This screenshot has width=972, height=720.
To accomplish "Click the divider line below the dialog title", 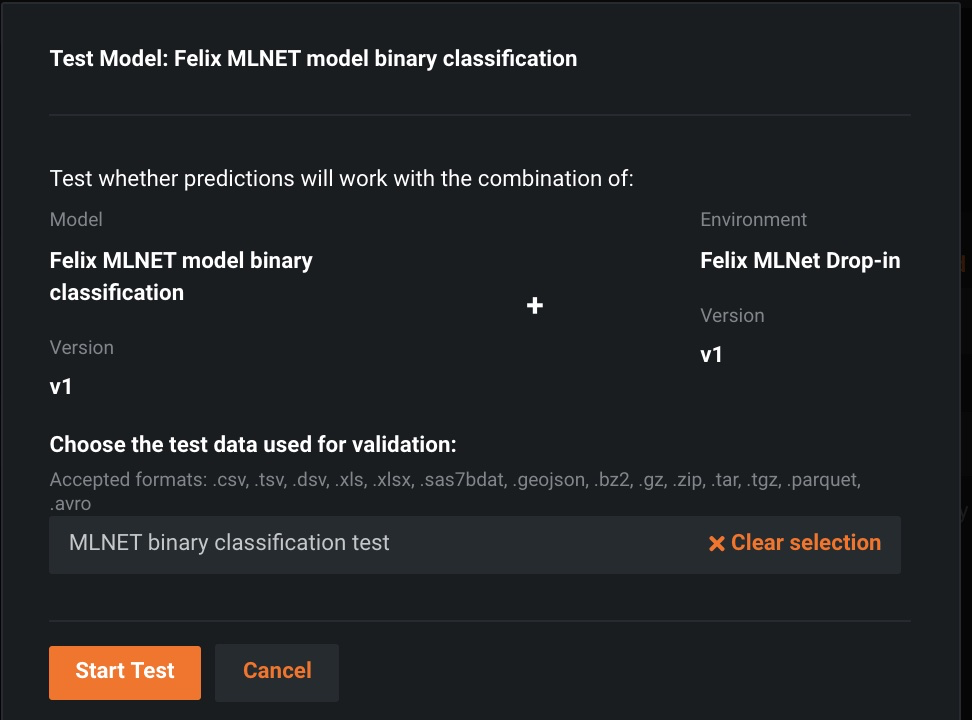I will pyautogui.click(x=480, y=116).
